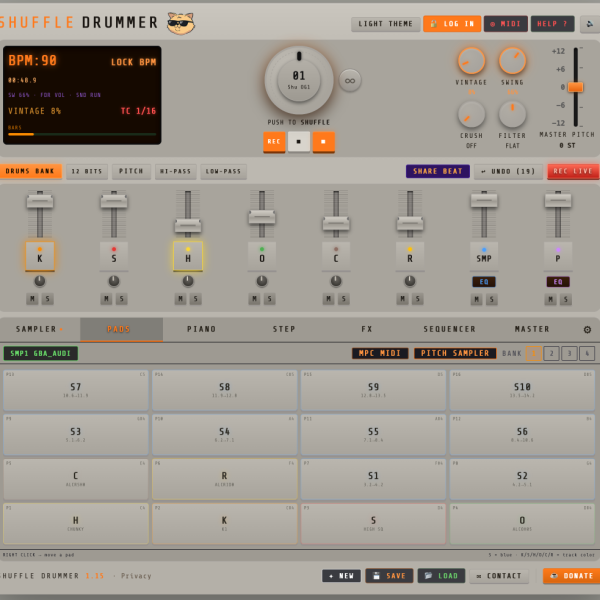Open EQ for SMP track
This screenshot has width=600, height=600.
(x=484, y=282)
